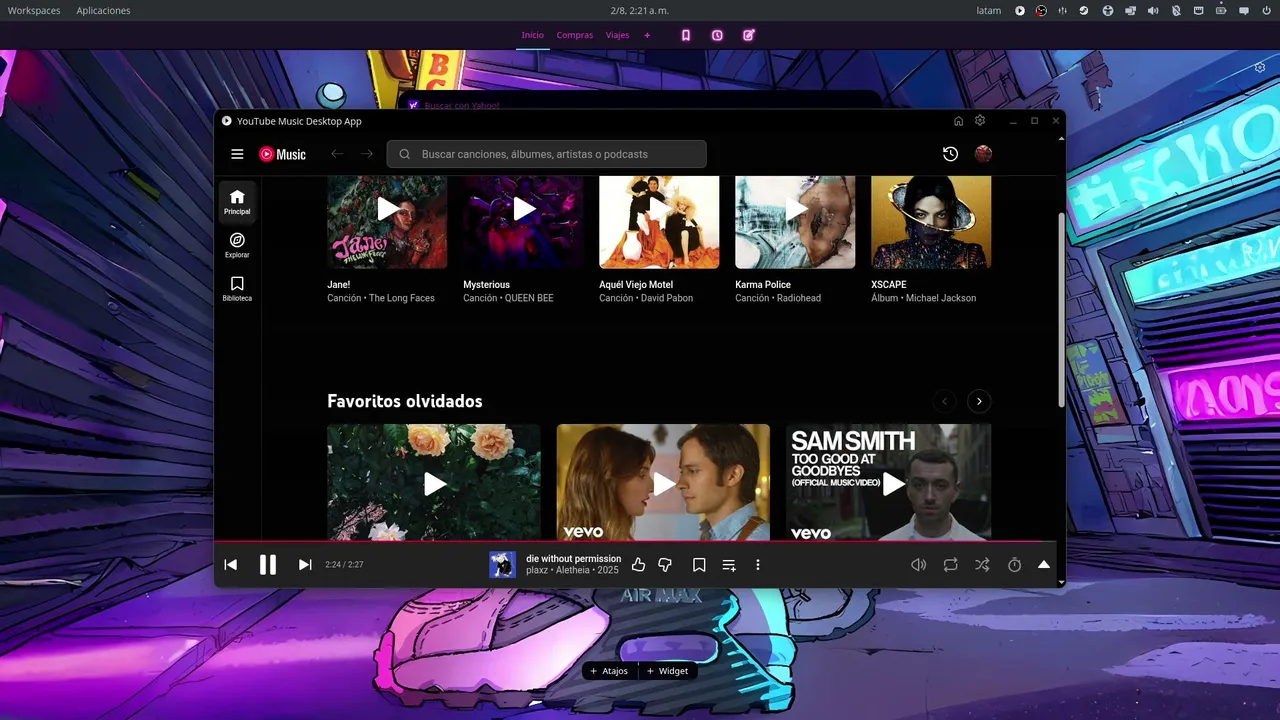The image size is (1280, 720).
Task: Show next Favoritos olvidados items
Action: tap(979, 401)
